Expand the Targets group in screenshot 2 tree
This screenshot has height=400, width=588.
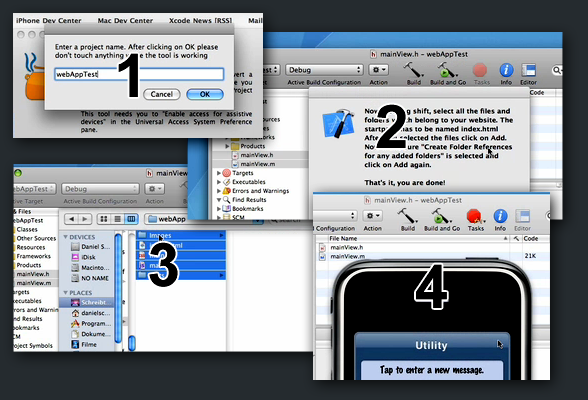click(x=219, y=173)
